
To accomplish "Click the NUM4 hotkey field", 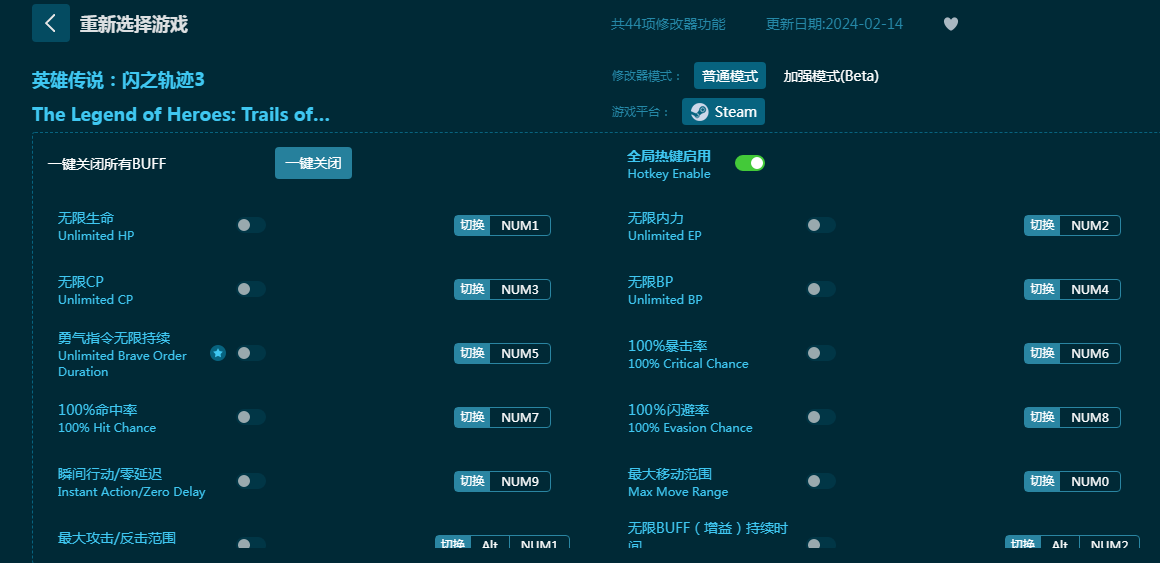I will (x=1090, y=289).
